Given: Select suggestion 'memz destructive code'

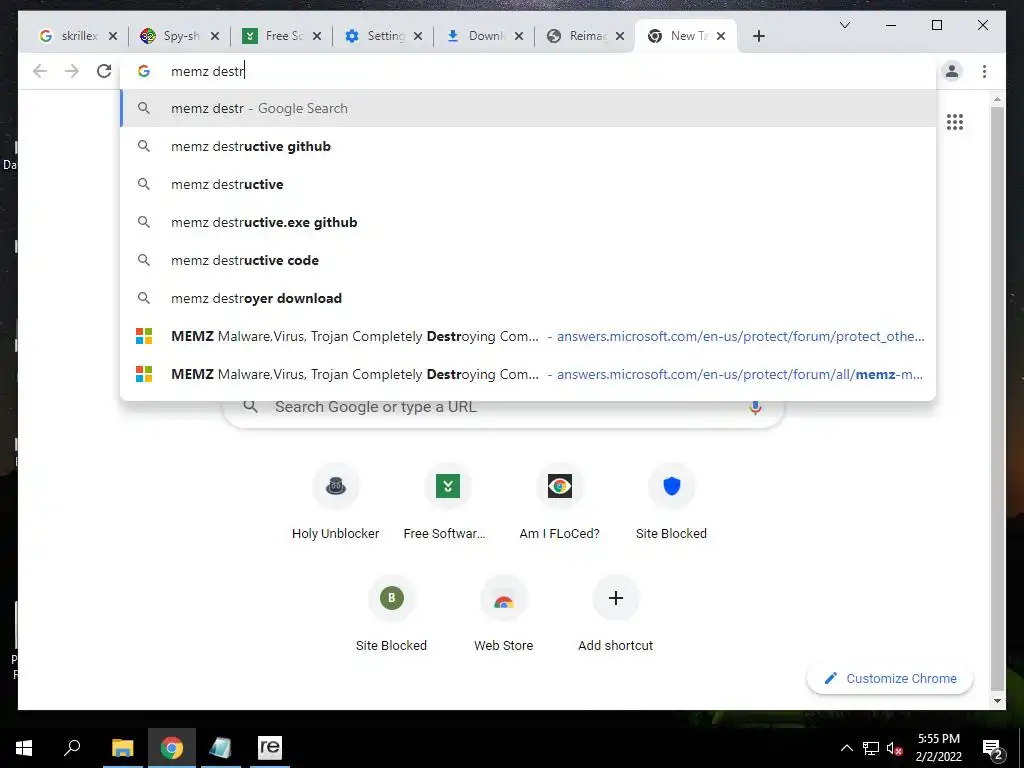Looking at the screenshot, I should [528, 260].
